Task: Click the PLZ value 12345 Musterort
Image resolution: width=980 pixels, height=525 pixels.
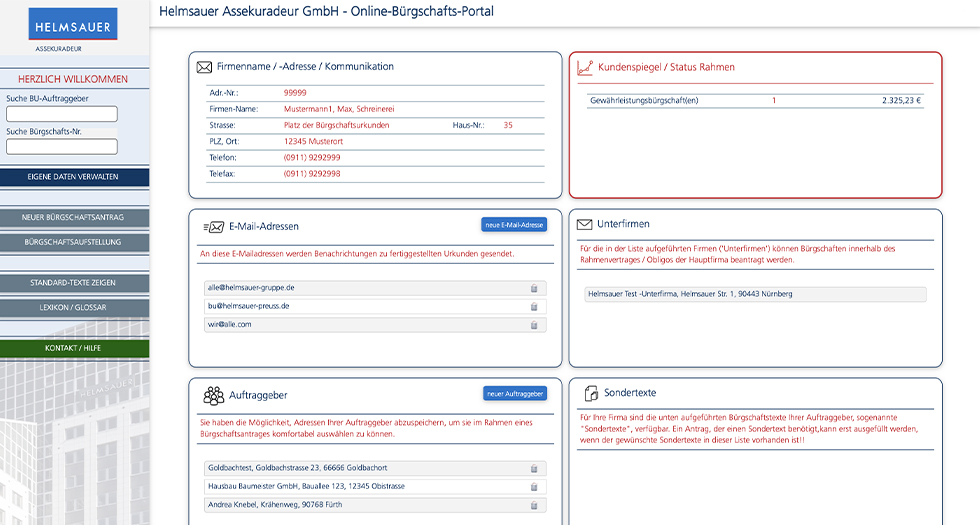Action: (313, 141)
